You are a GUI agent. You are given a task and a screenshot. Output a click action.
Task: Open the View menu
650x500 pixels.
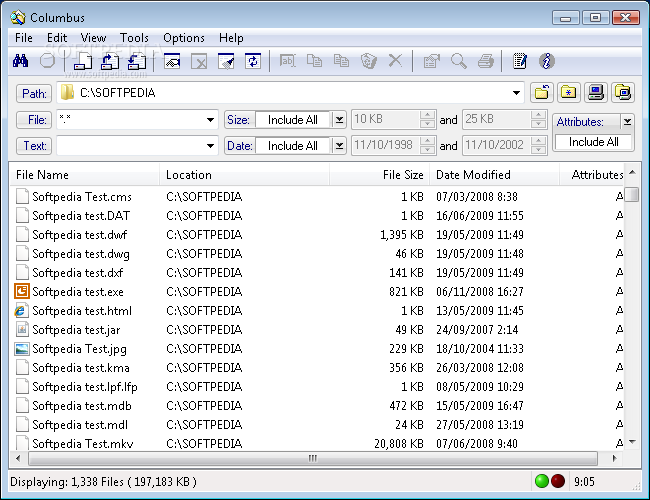pos(93,38)
